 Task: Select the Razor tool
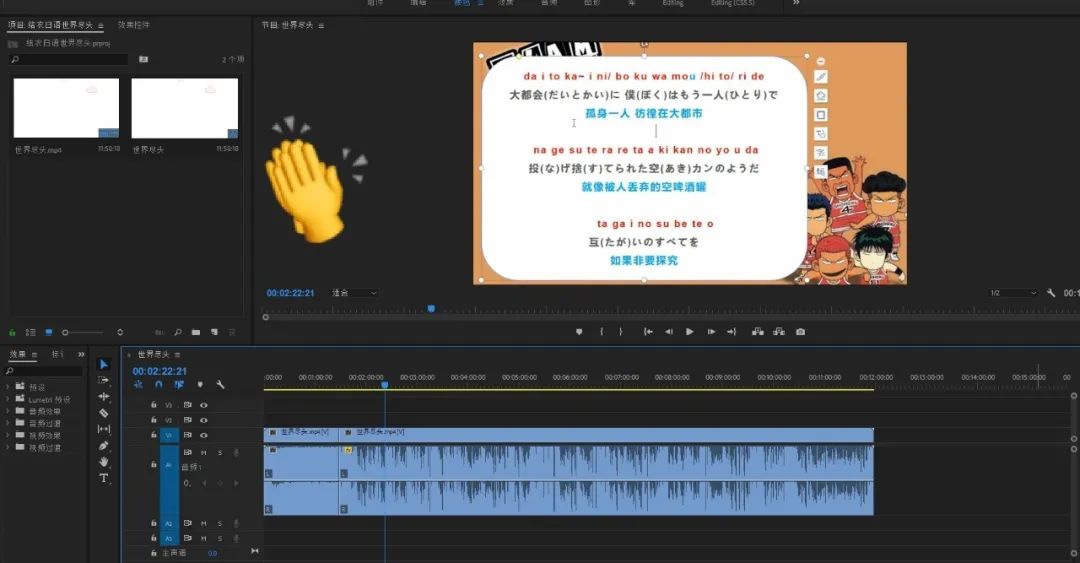(x=103, y=413)
